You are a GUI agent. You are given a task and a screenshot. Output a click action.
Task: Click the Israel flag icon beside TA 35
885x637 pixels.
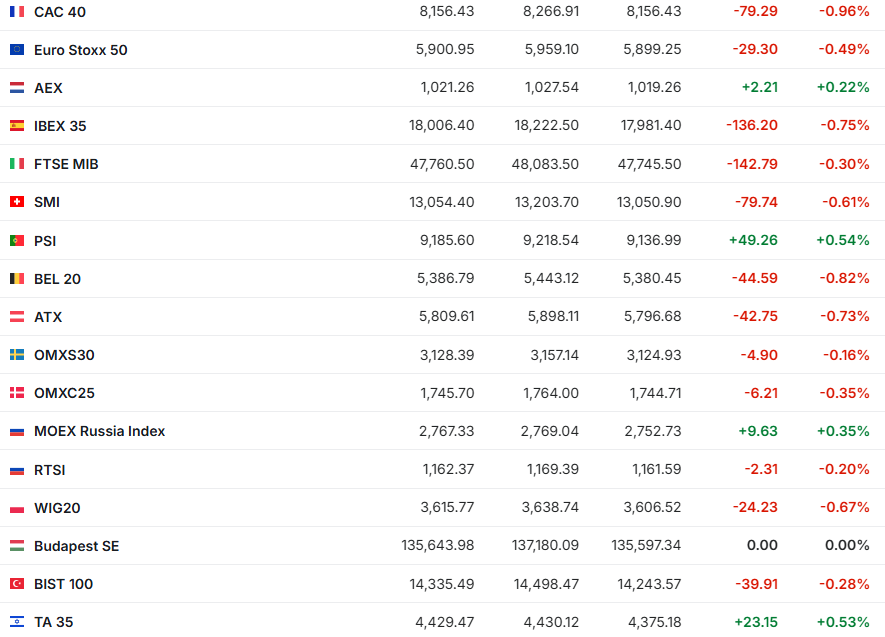(x=17, y=622)
